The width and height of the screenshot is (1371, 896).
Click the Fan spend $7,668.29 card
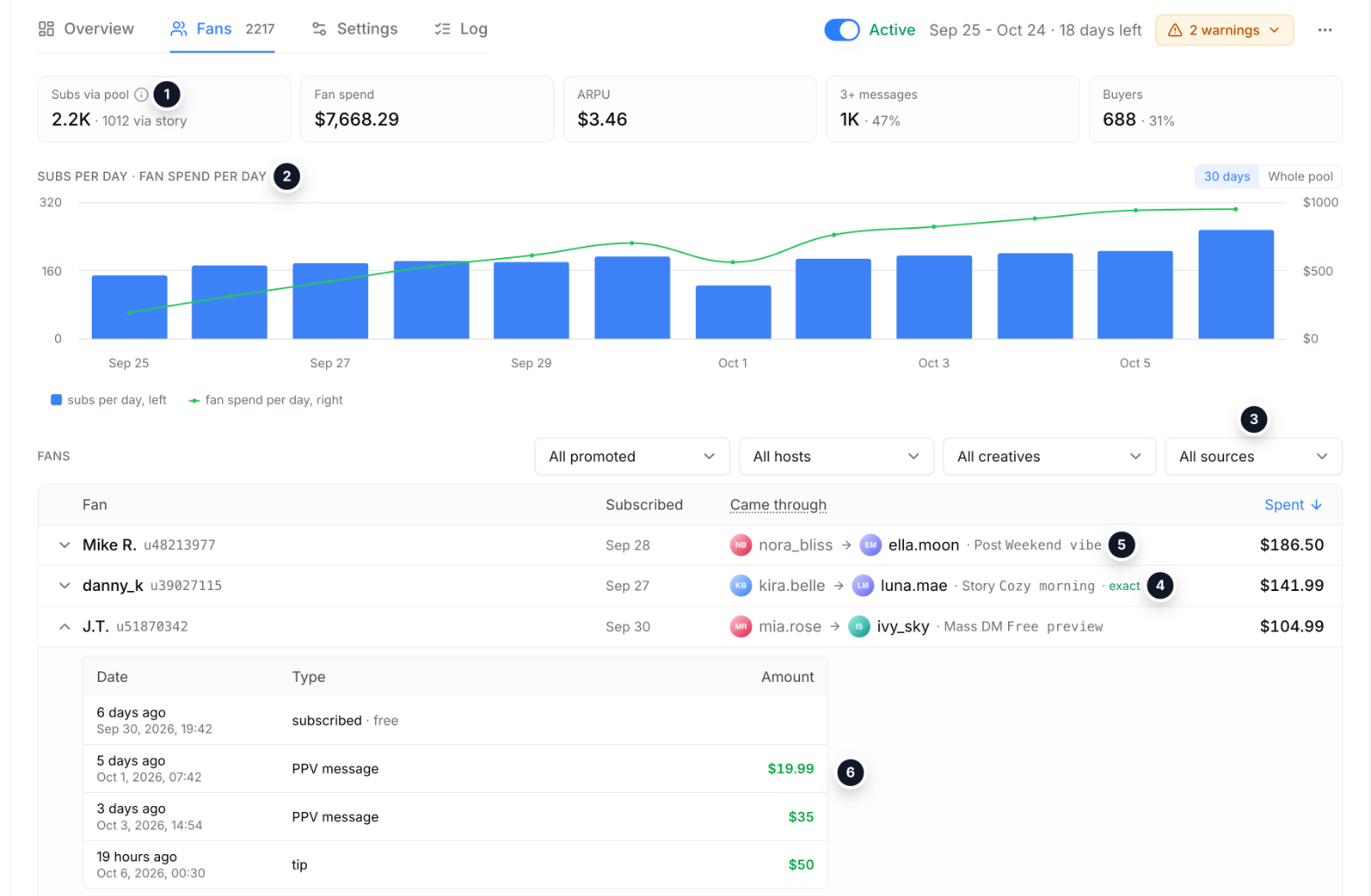(x=427, y=109)
